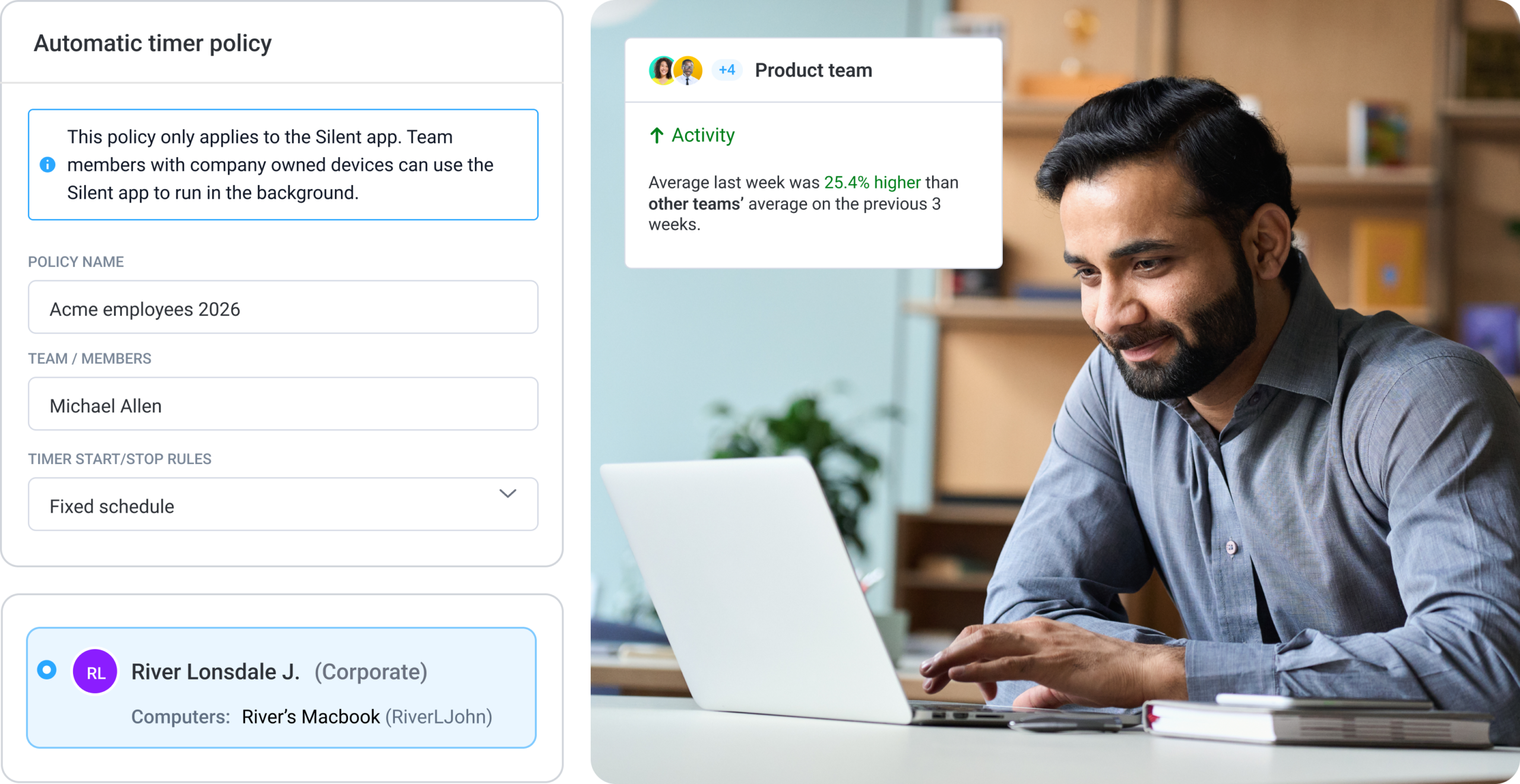
Task: Click the (RiverLJohn) username text
Action: tap(439, 717)
